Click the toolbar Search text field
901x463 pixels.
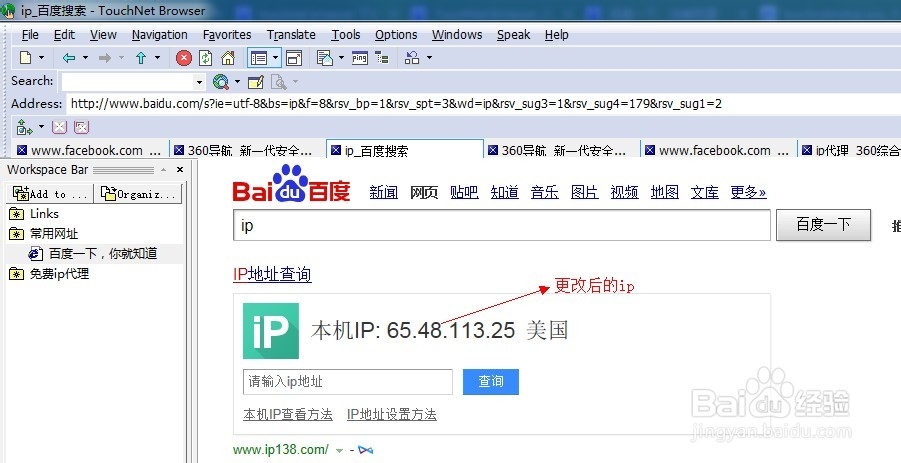(x=128, y=82)
